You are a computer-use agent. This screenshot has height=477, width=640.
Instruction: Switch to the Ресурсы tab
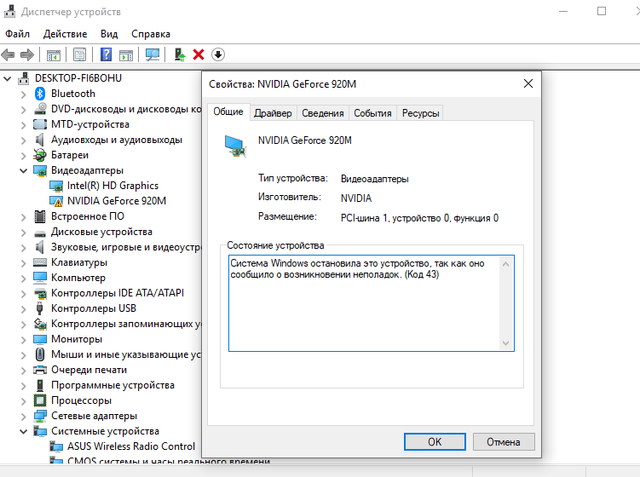pyautogui.click(x=420, y=113)
